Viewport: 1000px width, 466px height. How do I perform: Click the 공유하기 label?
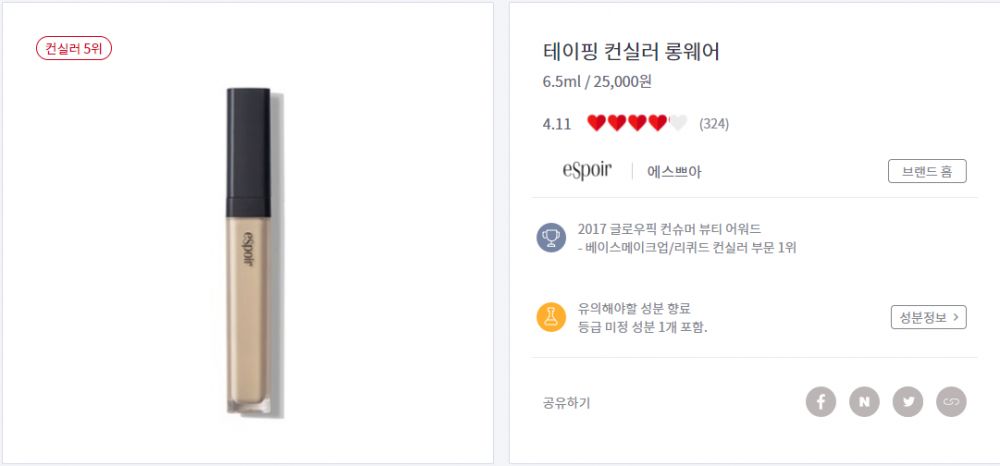[567, 403]
